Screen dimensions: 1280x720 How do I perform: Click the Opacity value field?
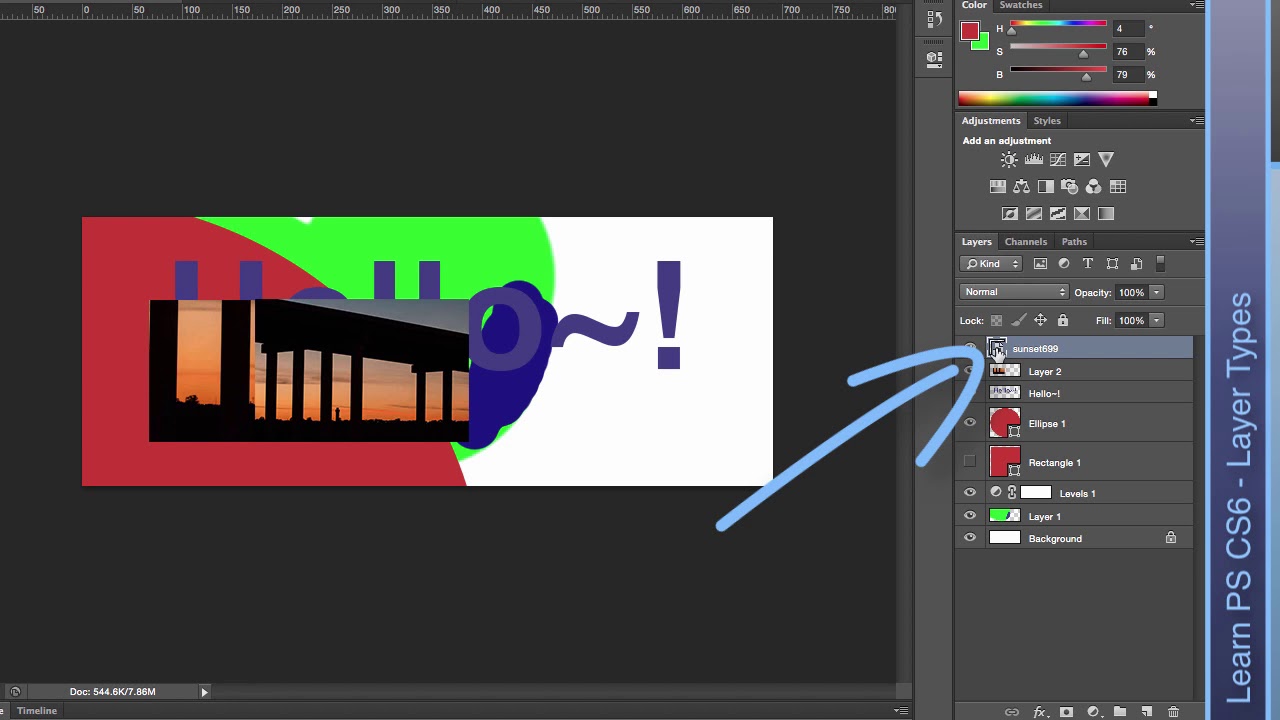click(x=1131, y=292)
